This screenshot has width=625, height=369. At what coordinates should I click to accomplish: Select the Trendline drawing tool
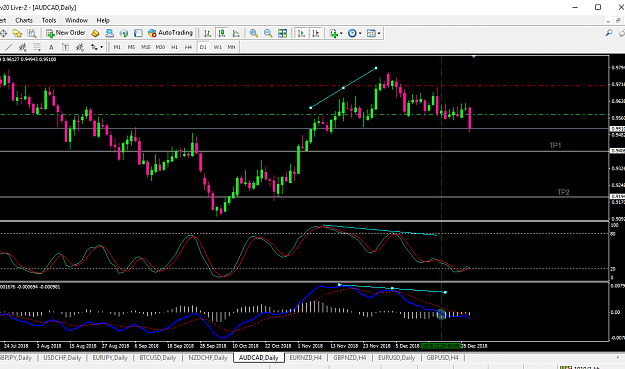8,47
